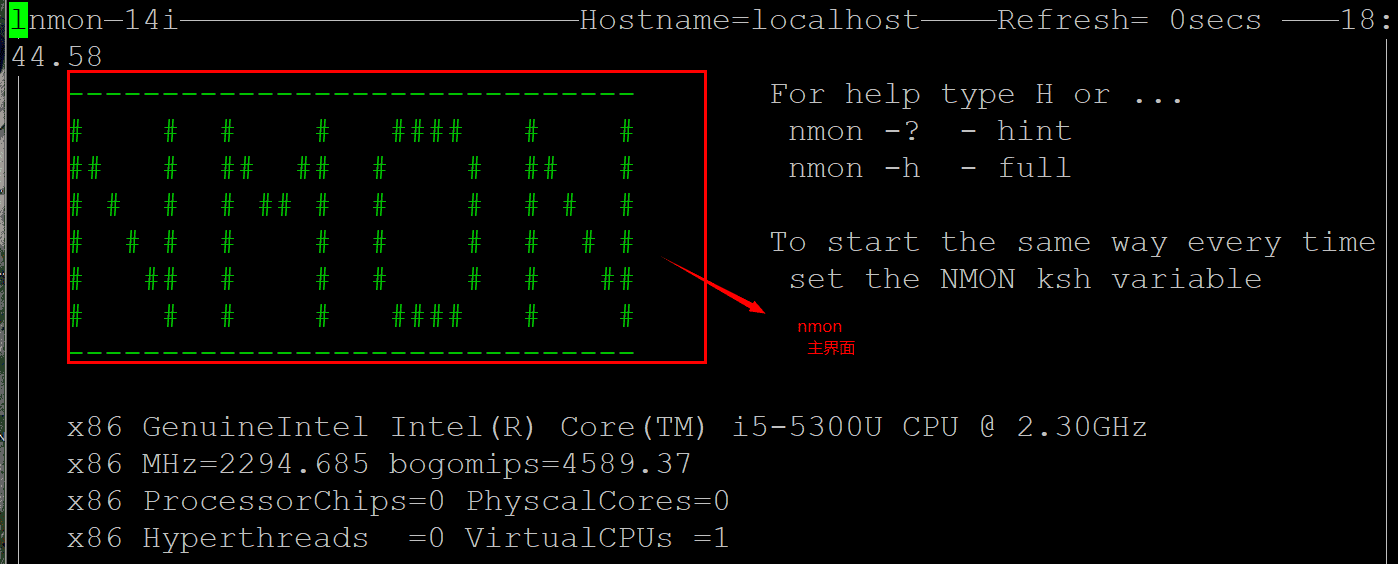
Task: Click the Refresh= 0secs header text
Action: (x=1129, y=20)
